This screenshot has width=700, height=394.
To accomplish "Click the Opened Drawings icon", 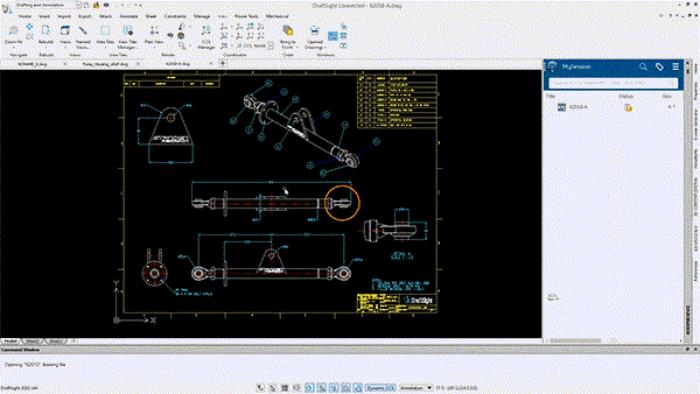I will (315, 37).
